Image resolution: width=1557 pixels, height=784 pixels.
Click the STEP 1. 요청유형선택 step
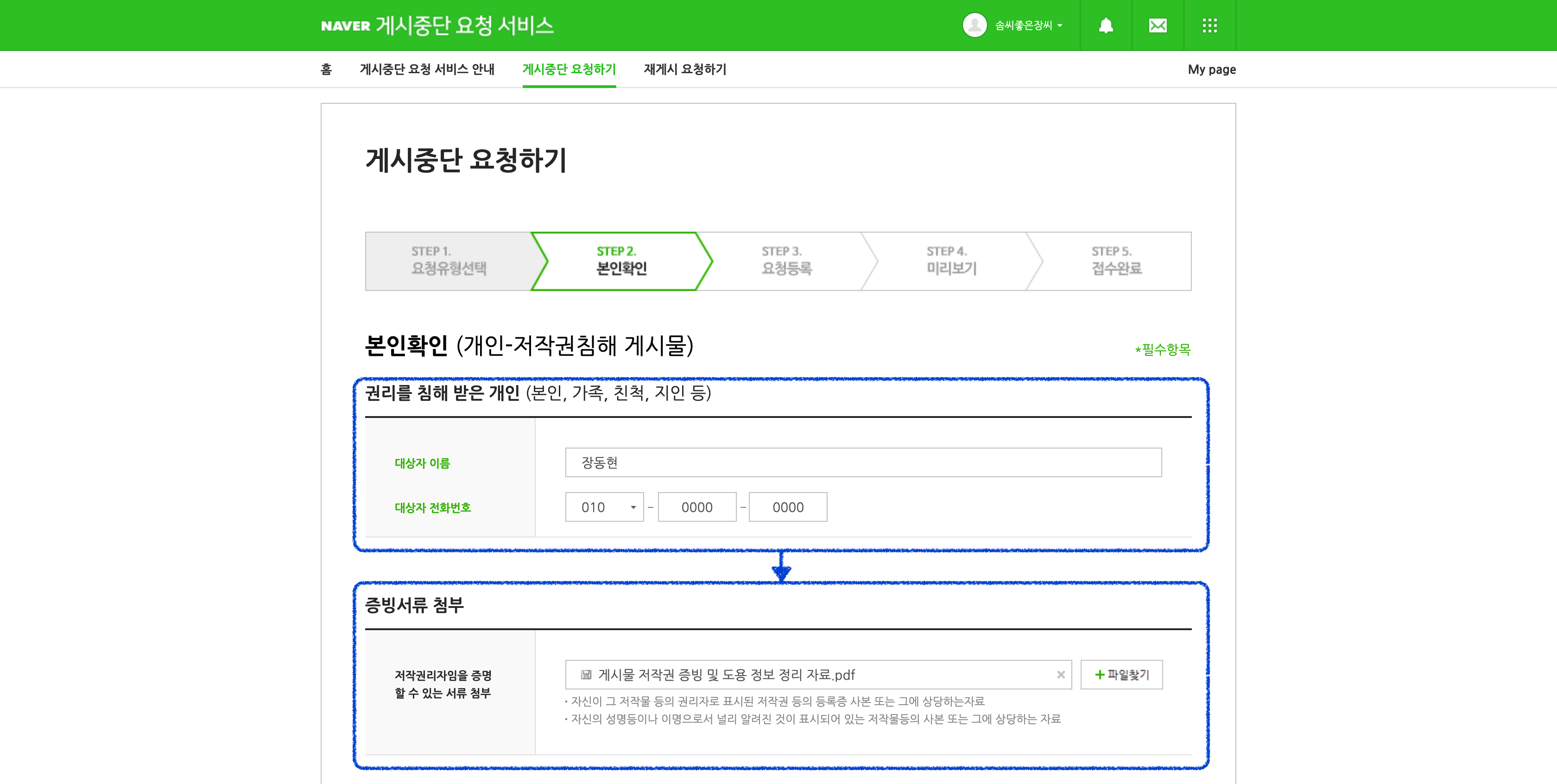(449, 260)
